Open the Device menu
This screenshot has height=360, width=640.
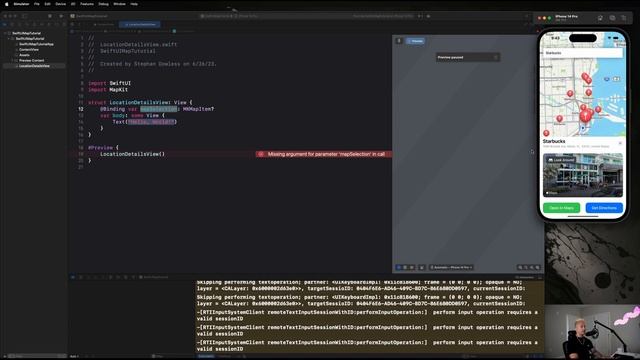pos(60,4)
